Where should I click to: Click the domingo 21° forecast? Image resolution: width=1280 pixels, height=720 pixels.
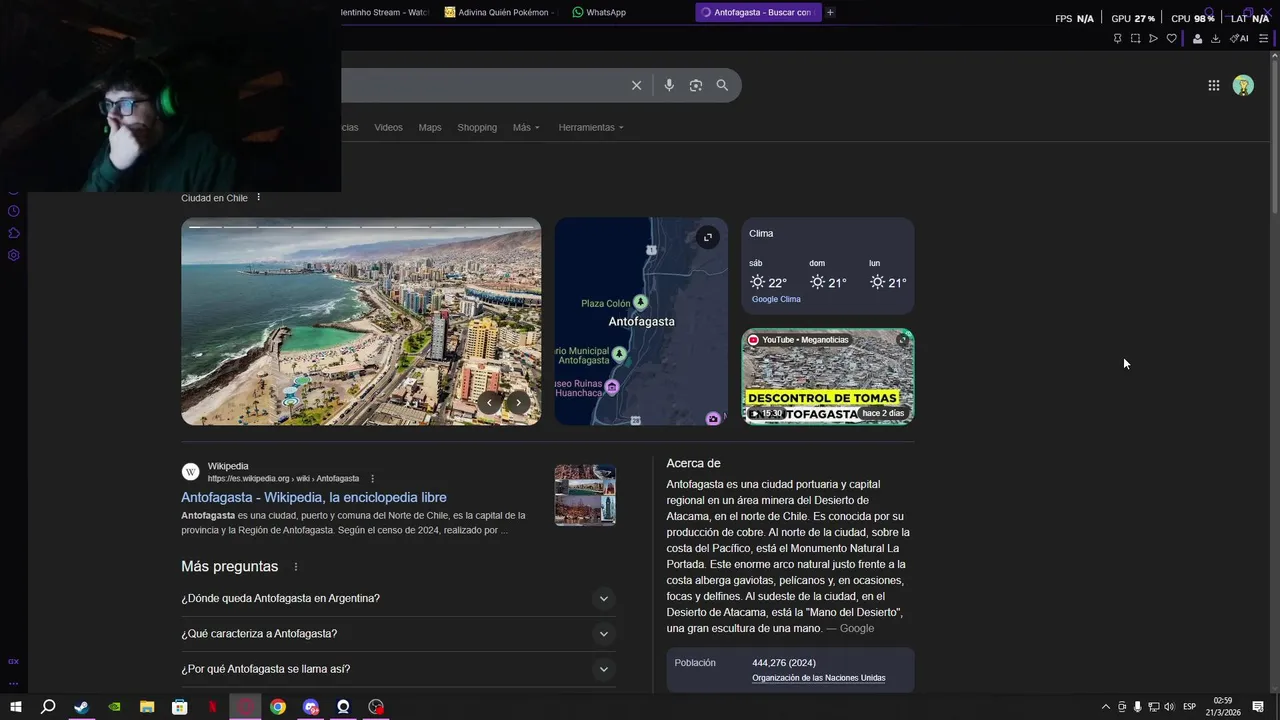click(828, 276)
